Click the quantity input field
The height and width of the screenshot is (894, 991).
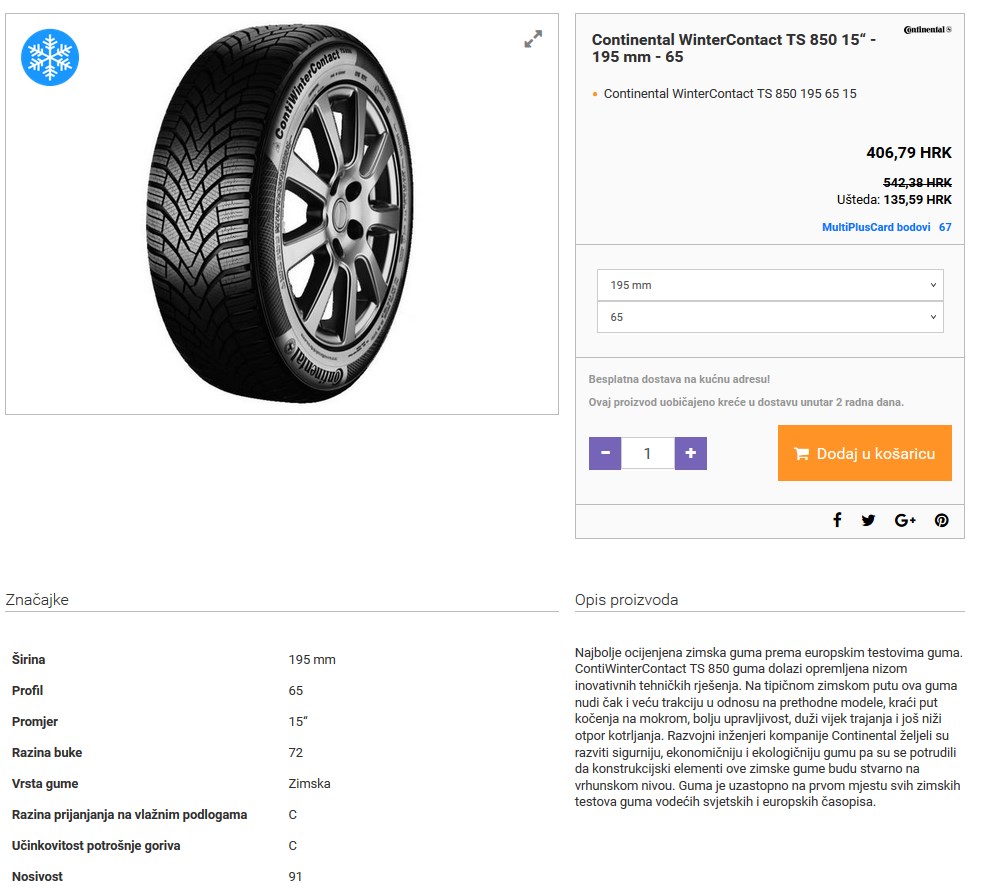pyautogui.click(x=648, y=453)
